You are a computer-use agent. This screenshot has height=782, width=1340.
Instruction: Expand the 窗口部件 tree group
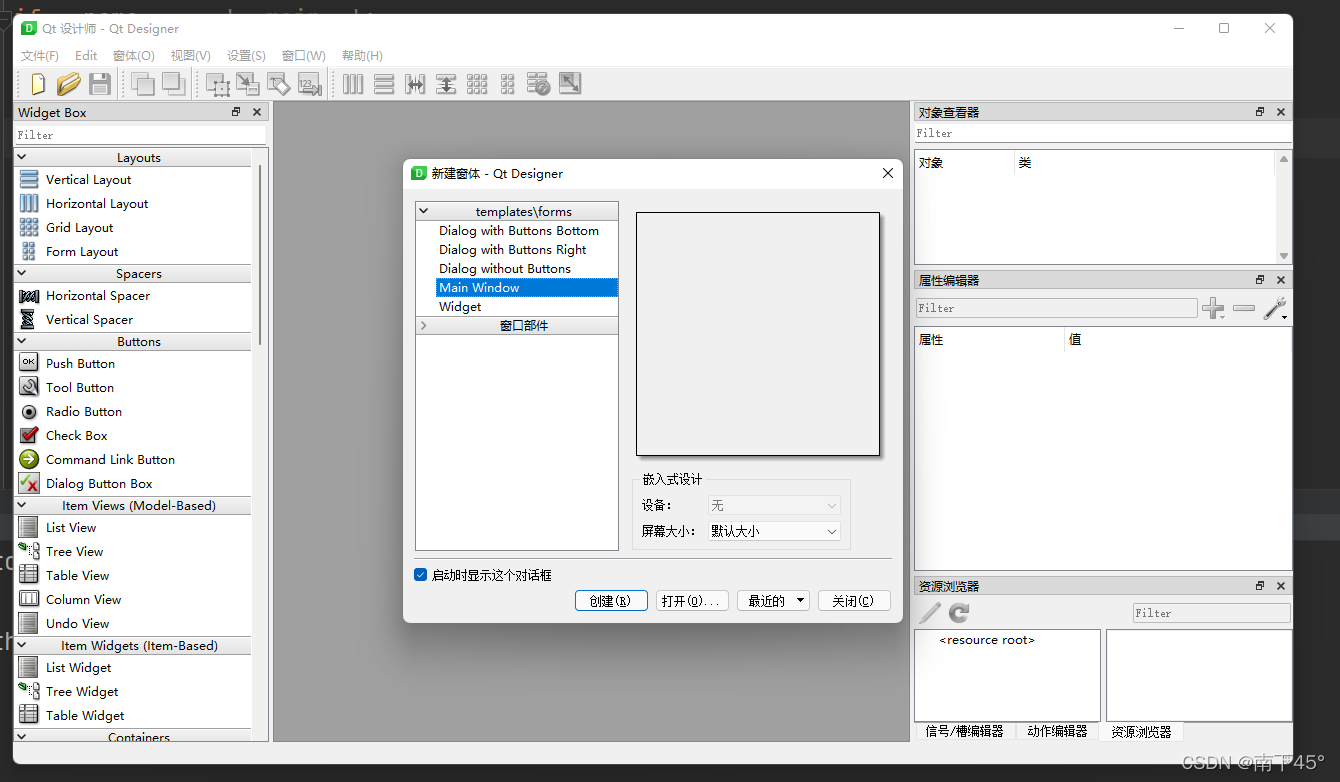(423, 325)
